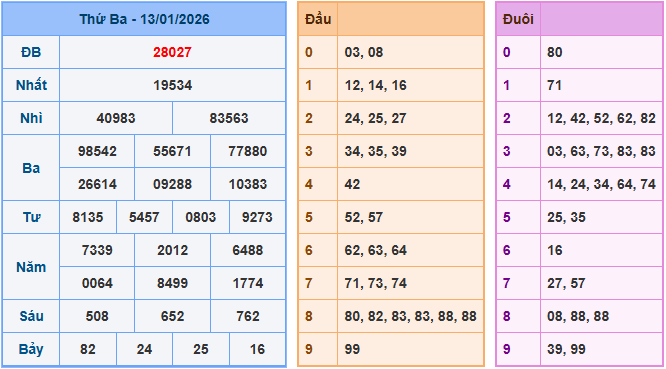This screenshot has width=666, height=369.
Task: Click Đầu row 8 values 80, 82, 83, 83, 88, 88
Action: pos(410,316)
